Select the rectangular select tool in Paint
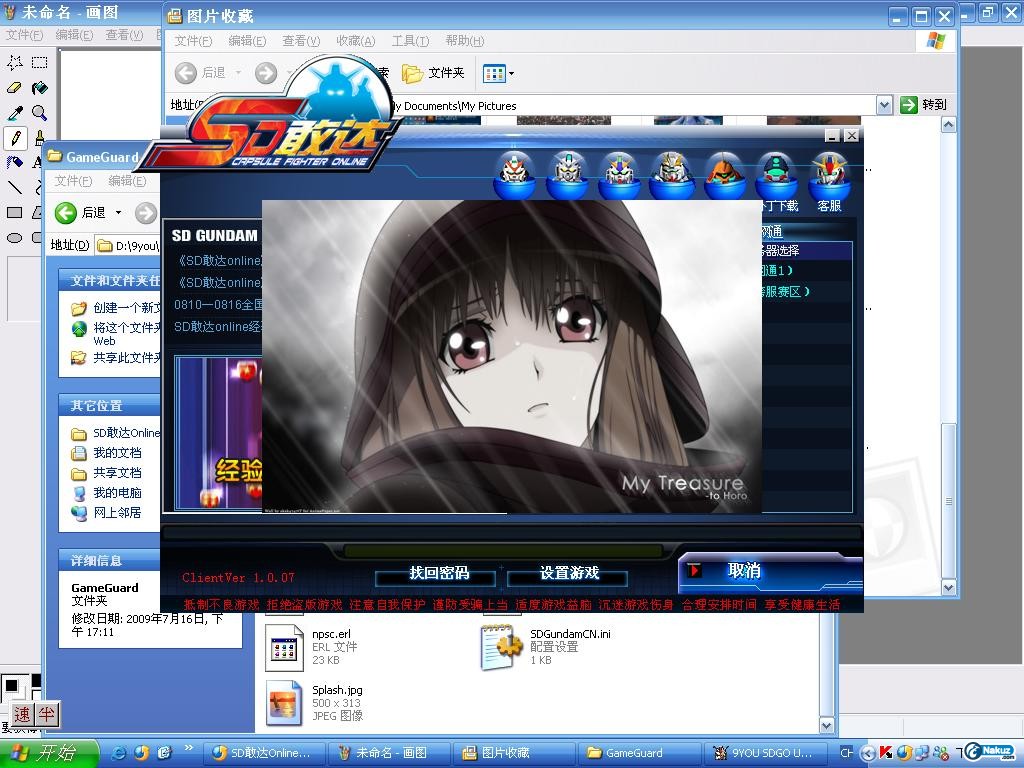 pyautogui.click(x=39, y=63)
